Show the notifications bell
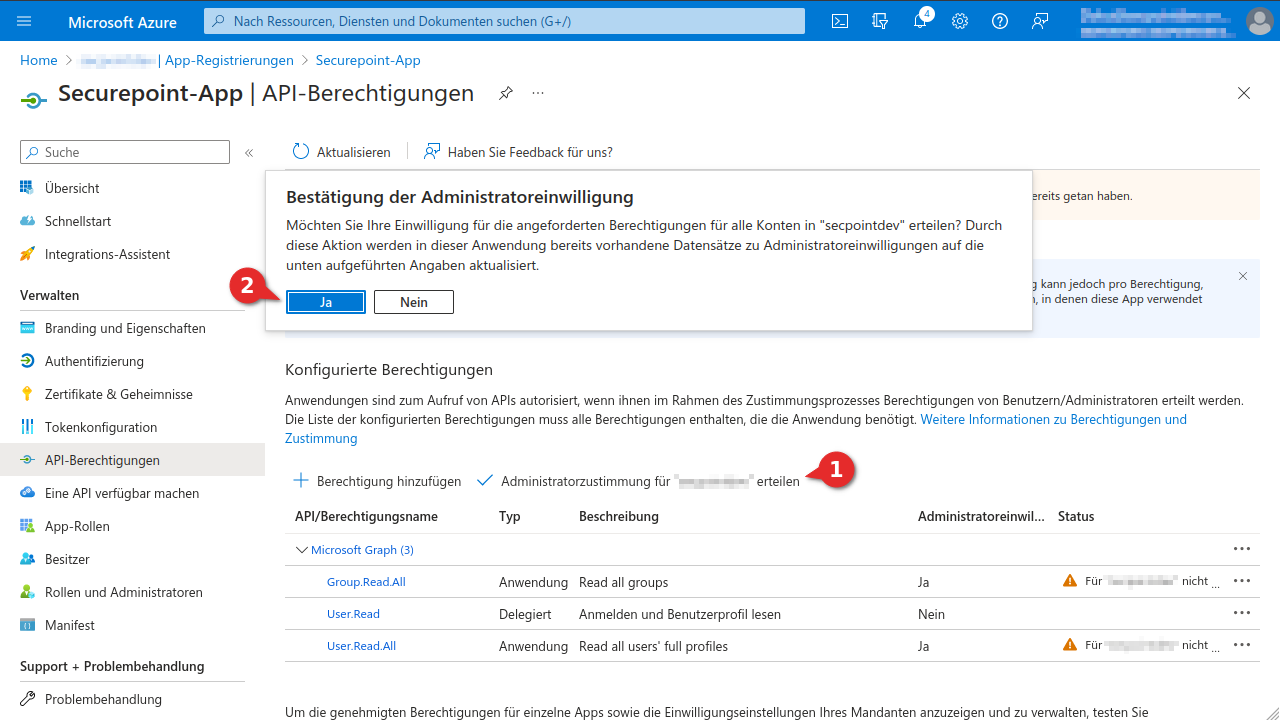The height and width of the screenshot is (721, 1280). pyautogui.click(x=920, y=21)
